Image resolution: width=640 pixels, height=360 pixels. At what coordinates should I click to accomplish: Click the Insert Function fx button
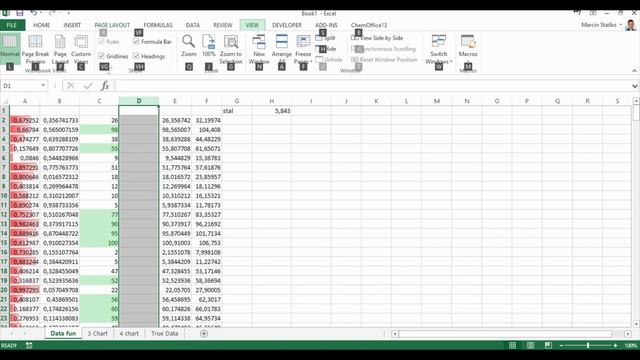[105, 86]
